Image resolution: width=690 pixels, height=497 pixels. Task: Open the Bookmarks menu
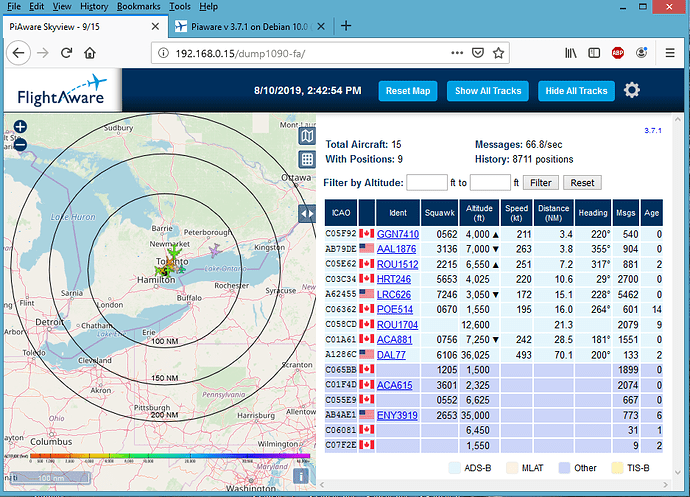pyautogui.click(x=137, y=6)
